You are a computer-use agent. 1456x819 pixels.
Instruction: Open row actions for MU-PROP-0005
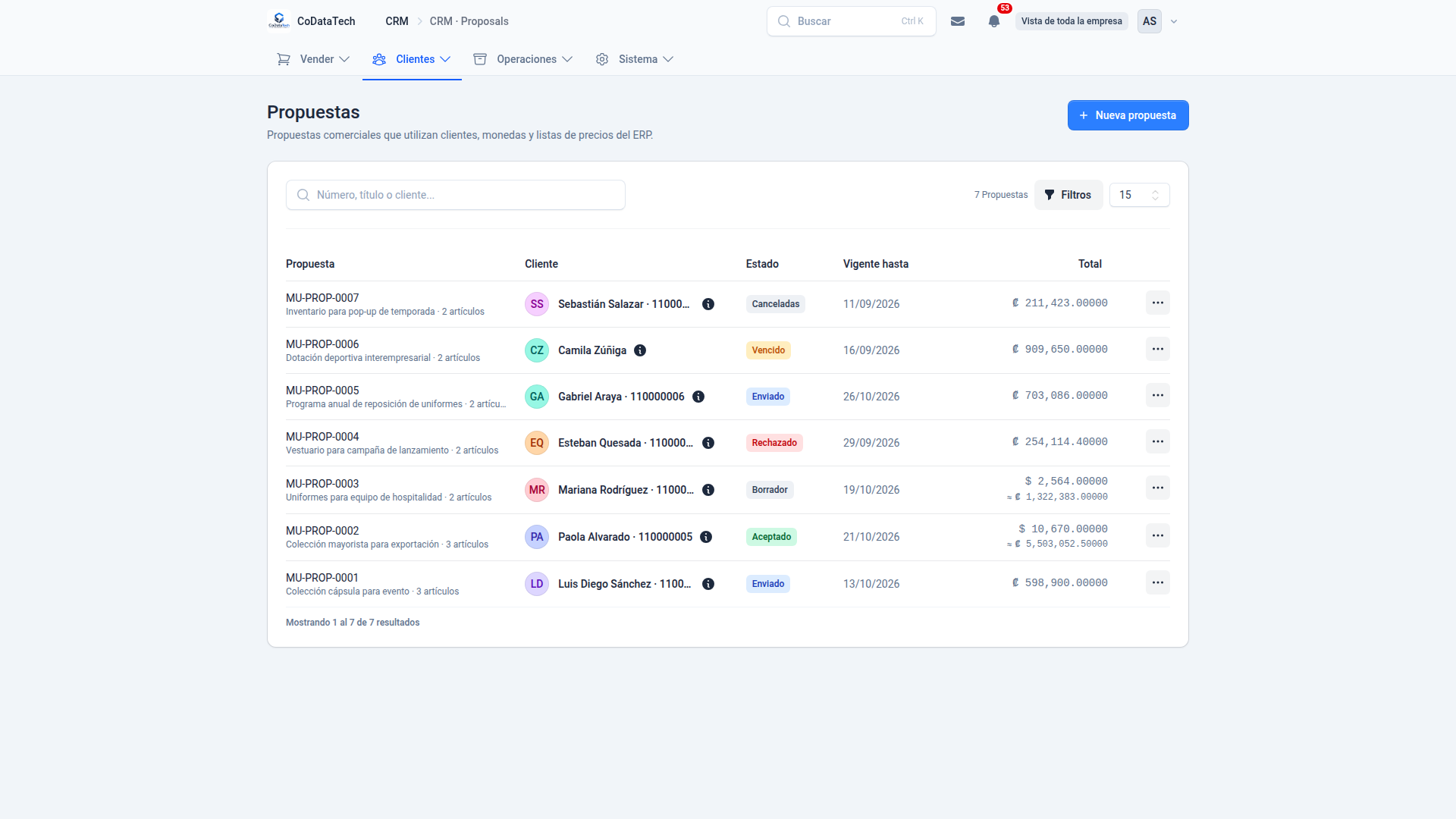click(1157, 395)
